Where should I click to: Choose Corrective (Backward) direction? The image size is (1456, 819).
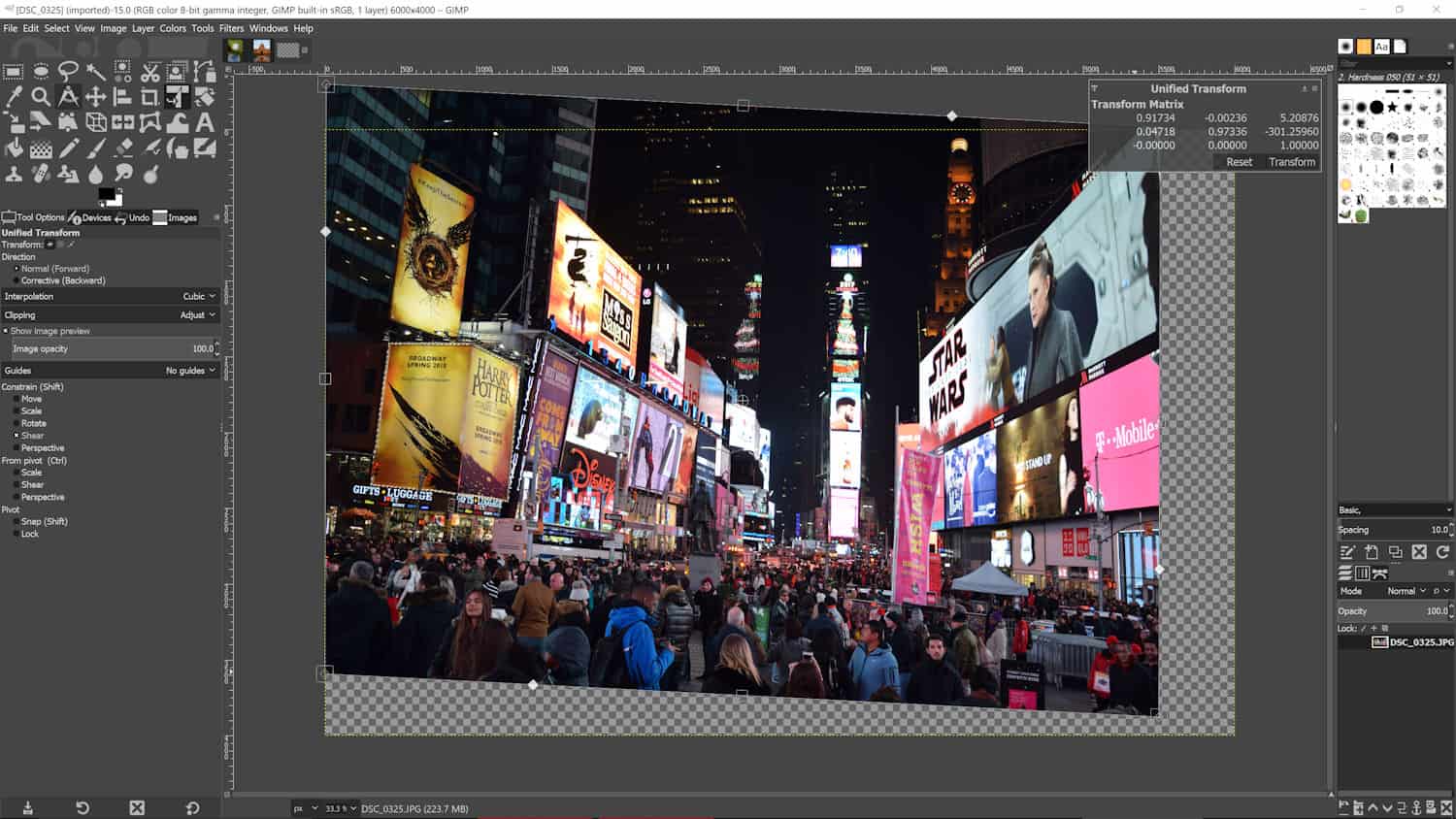(58, 280)
